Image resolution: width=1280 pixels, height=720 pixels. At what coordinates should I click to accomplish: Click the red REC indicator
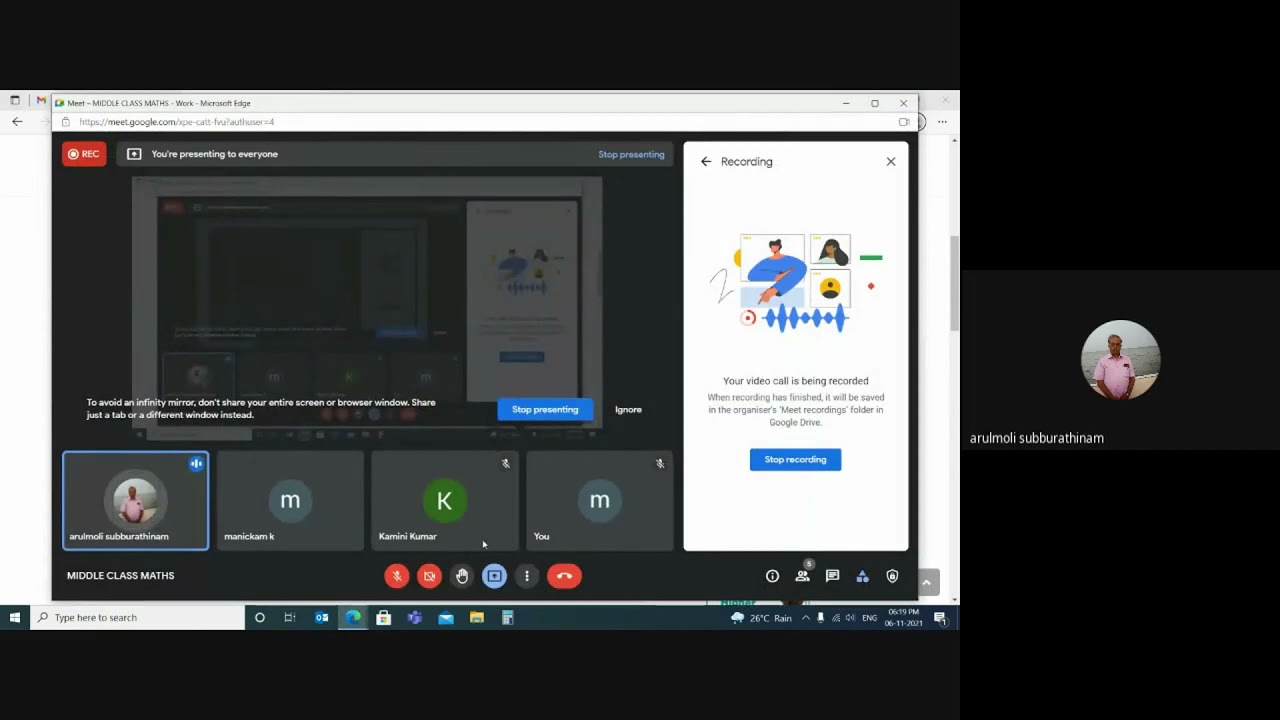click(x=84, y=154)
